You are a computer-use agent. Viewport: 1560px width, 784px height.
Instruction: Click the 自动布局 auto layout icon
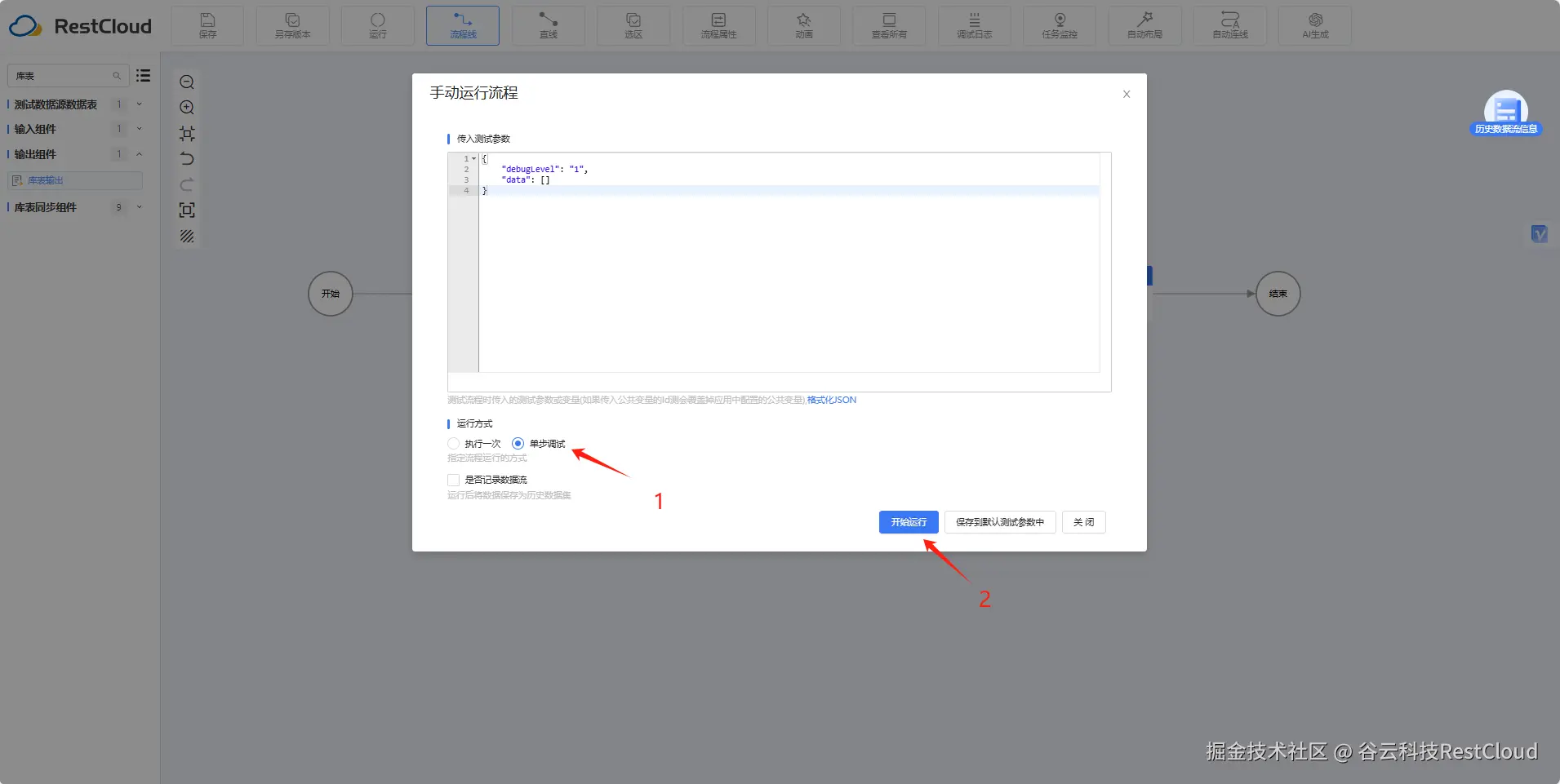coord(1145,25)
